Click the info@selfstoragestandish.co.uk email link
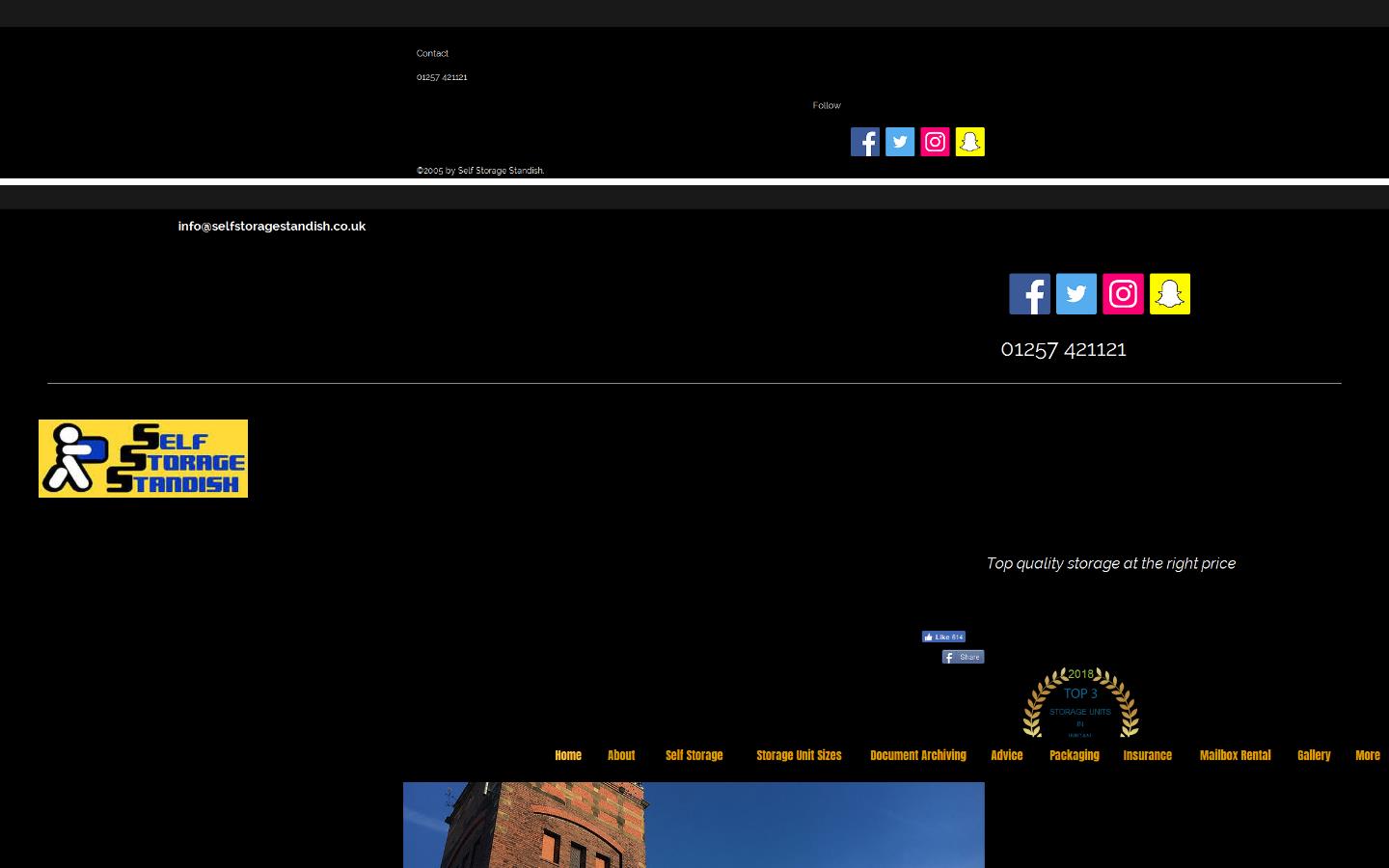The width and height of the screenshot is (1389, 868). (271, 227)
